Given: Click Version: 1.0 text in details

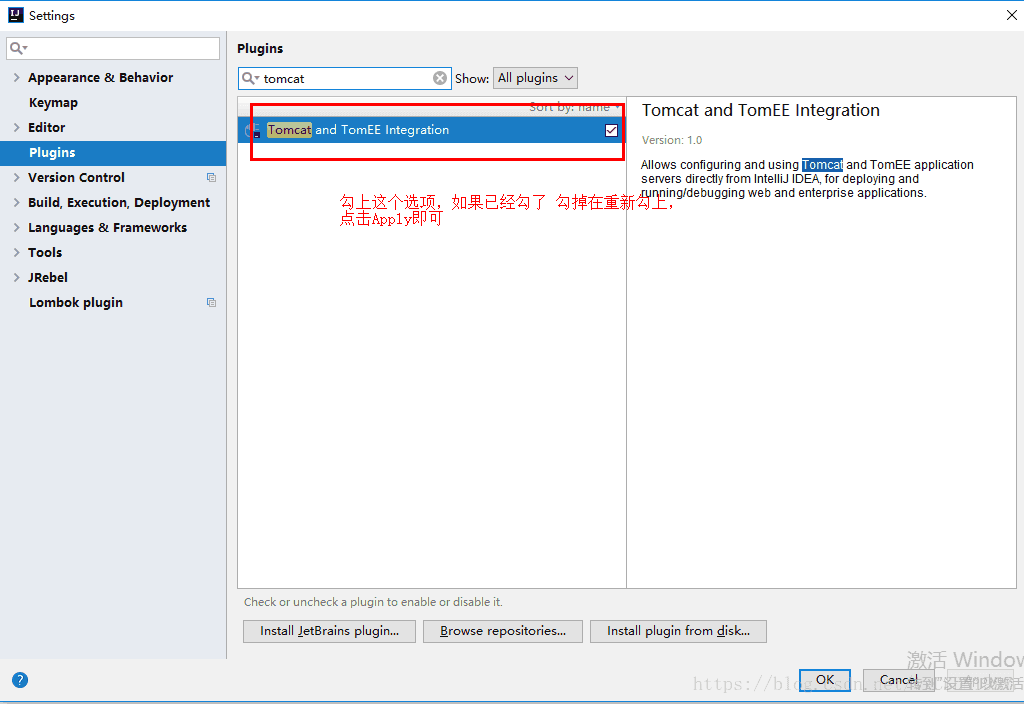Looking at the screenshot, I should (x=672, y=140).
